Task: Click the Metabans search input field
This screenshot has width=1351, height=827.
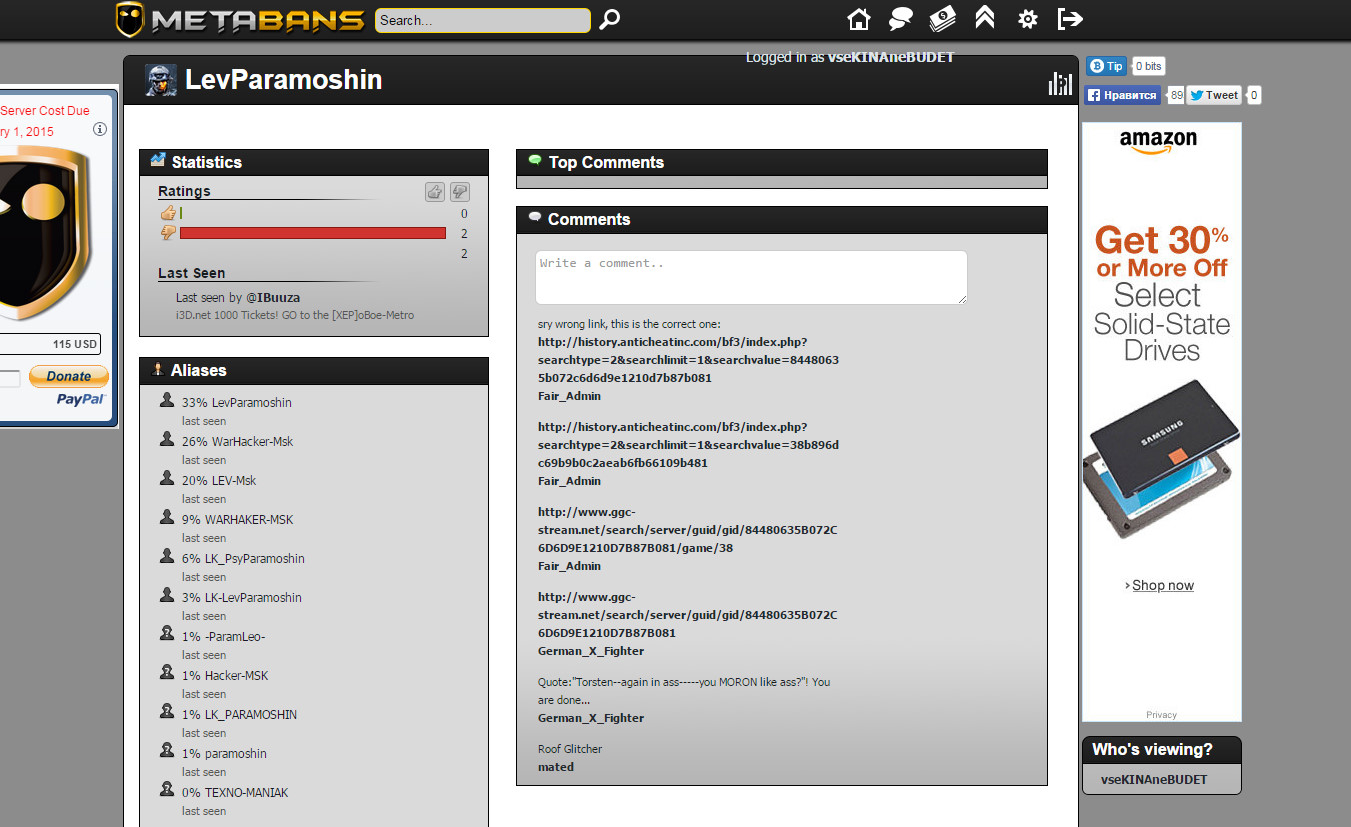Action: (x=482, y=20)
